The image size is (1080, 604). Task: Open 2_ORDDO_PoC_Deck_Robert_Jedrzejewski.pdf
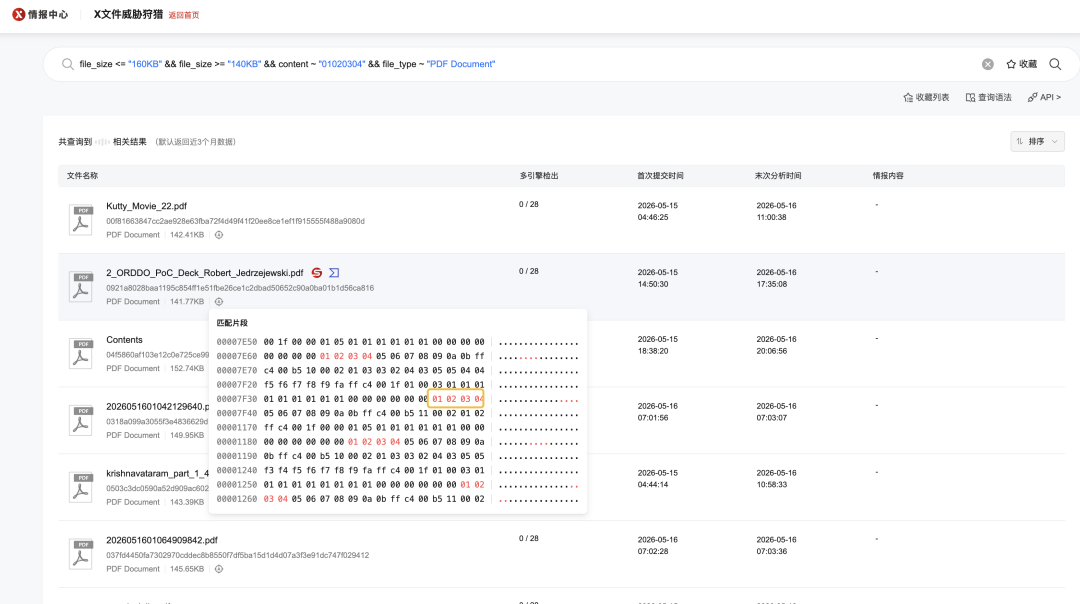[205, 273]
